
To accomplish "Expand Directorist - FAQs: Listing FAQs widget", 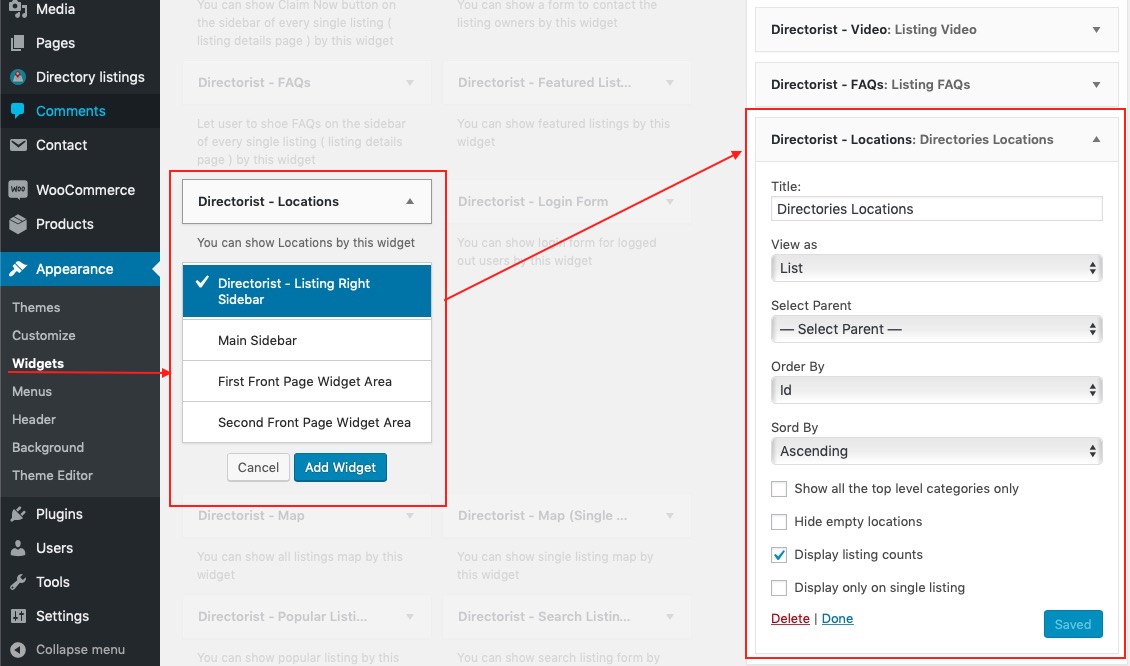I will coord(1096,84).
